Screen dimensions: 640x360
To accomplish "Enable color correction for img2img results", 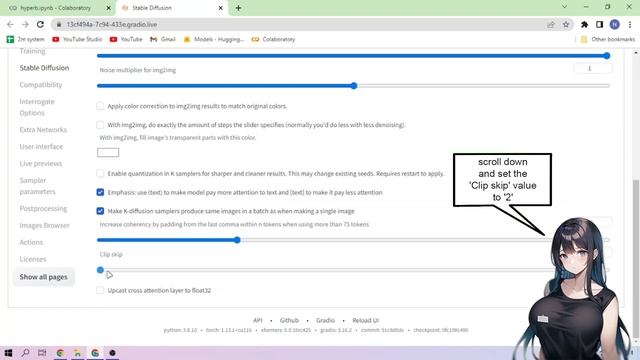I will point(100,106).
